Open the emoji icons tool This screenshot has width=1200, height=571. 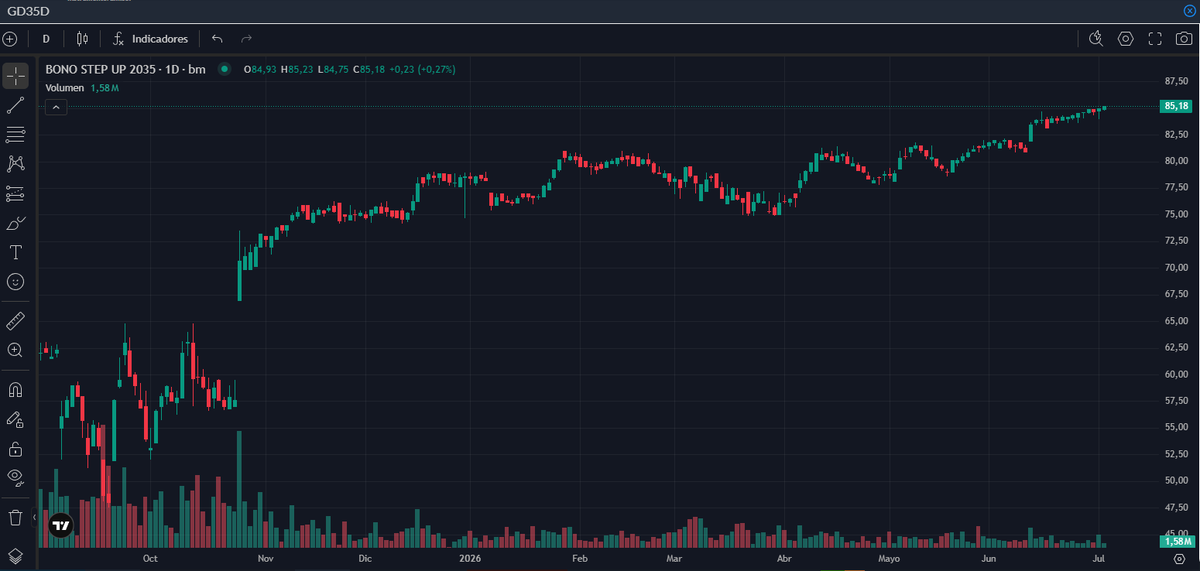pos(15,282)
